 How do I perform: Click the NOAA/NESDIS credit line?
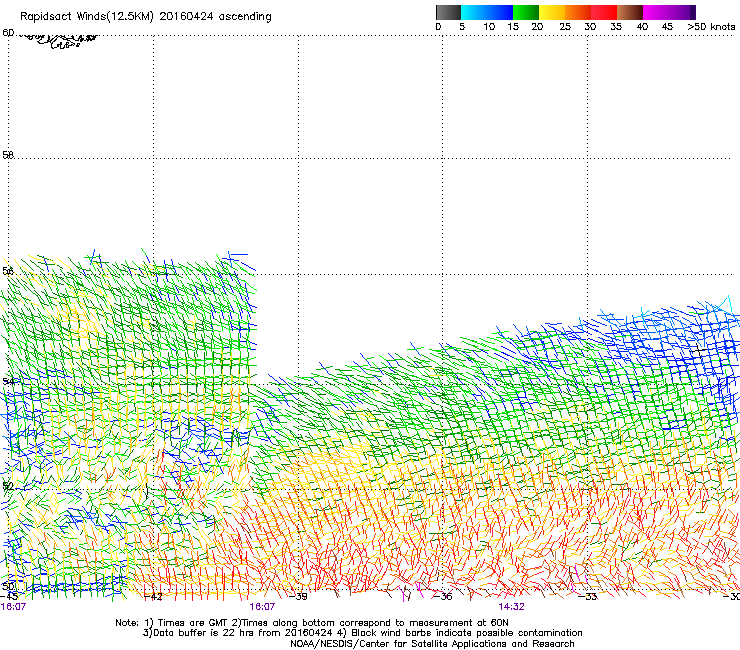point(432,644)
